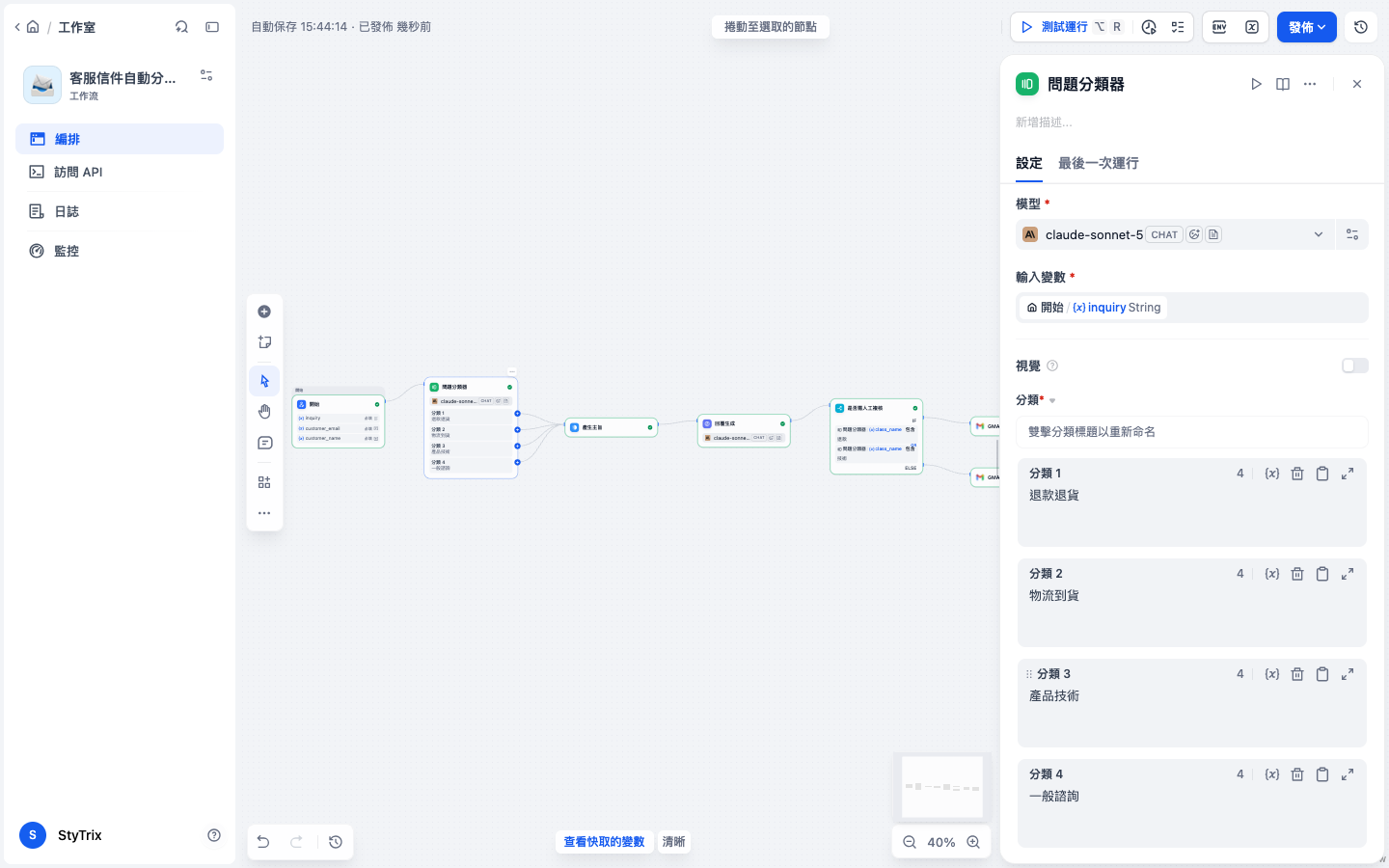Redo the canvas action
Image resolution: width=1389 pixels, height=868 pixels.
[x=297, y=842]
